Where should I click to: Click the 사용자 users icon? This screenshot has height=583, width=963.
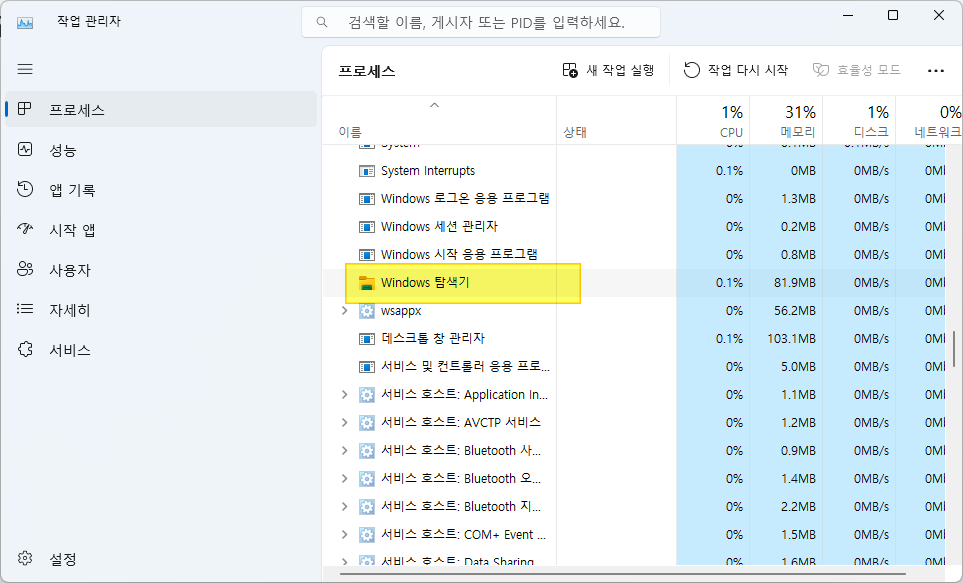click(x=25, y=269)
